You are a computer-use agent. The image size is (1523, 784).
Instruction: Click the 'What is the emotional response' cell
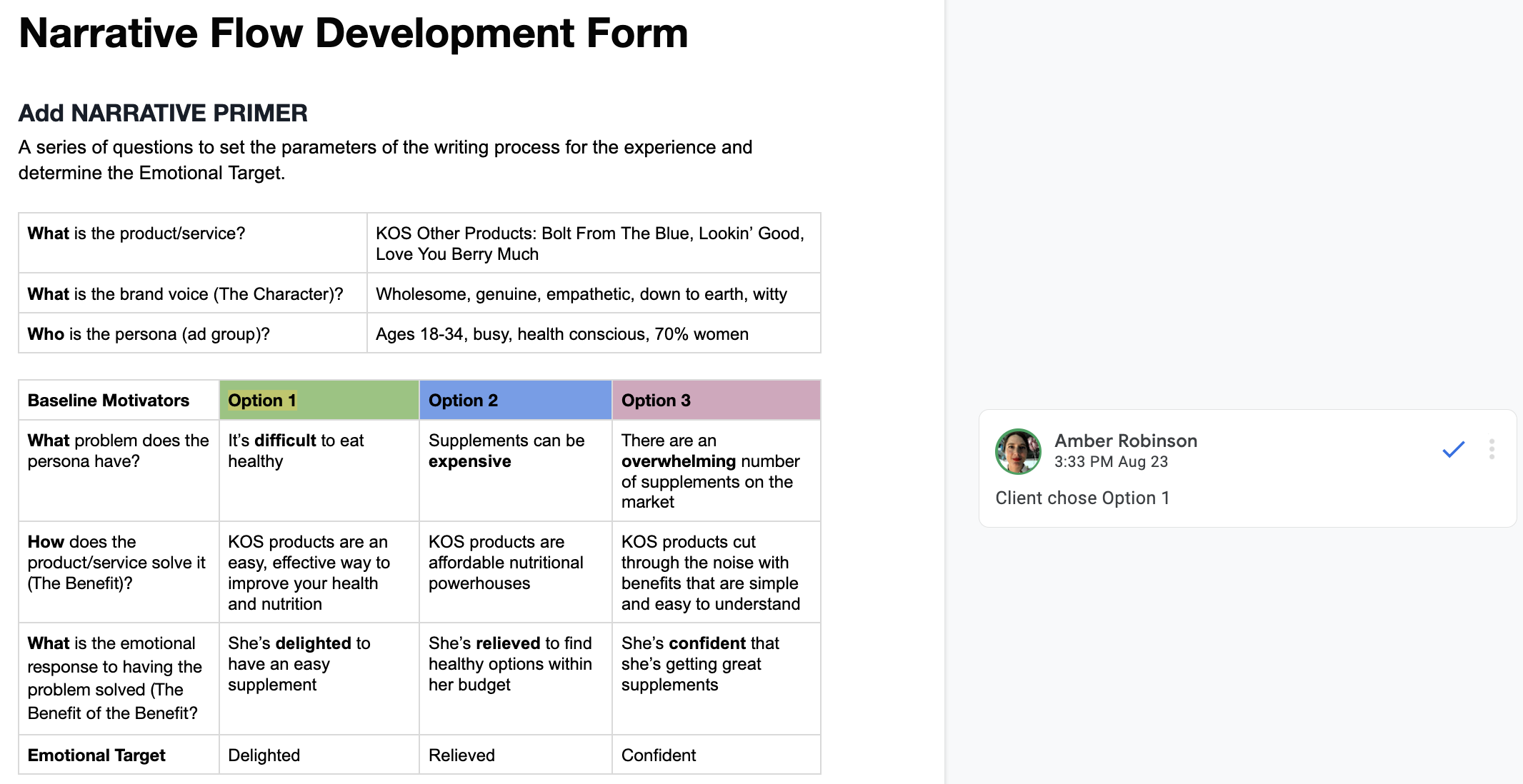pyautogui.click(x=119, y=678)
